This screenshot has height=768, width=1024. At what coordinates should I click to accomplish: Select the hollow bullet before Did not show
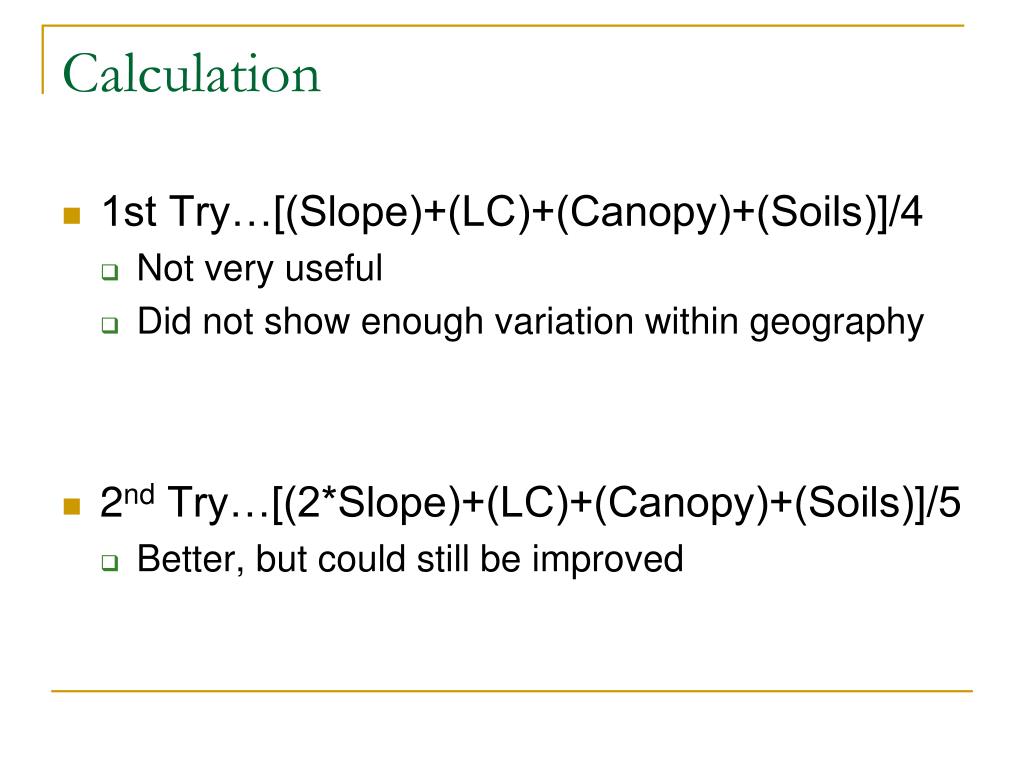click(x=110, y=325)
